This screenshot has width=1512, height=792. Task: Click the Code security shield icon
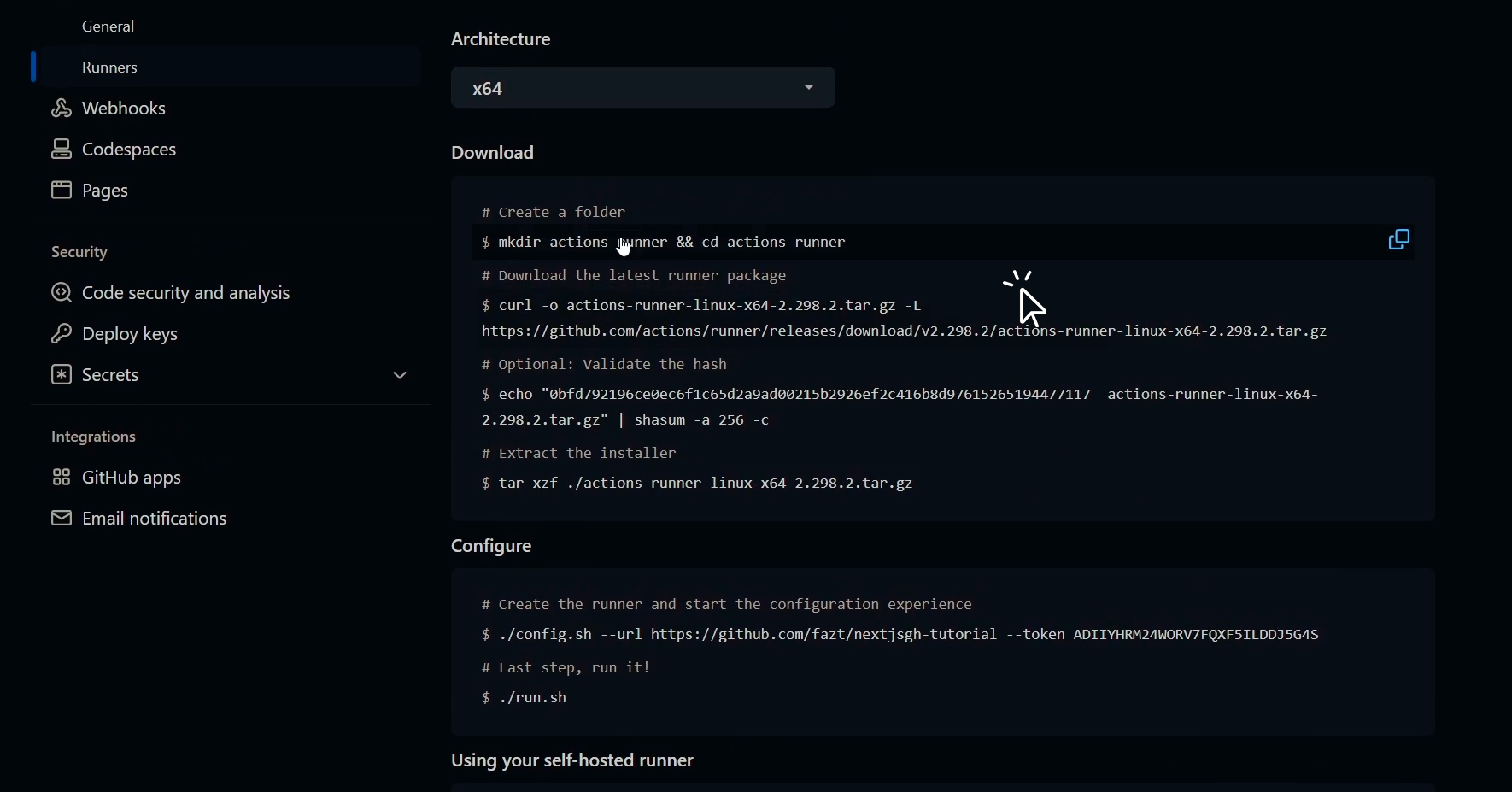point(61,293)
